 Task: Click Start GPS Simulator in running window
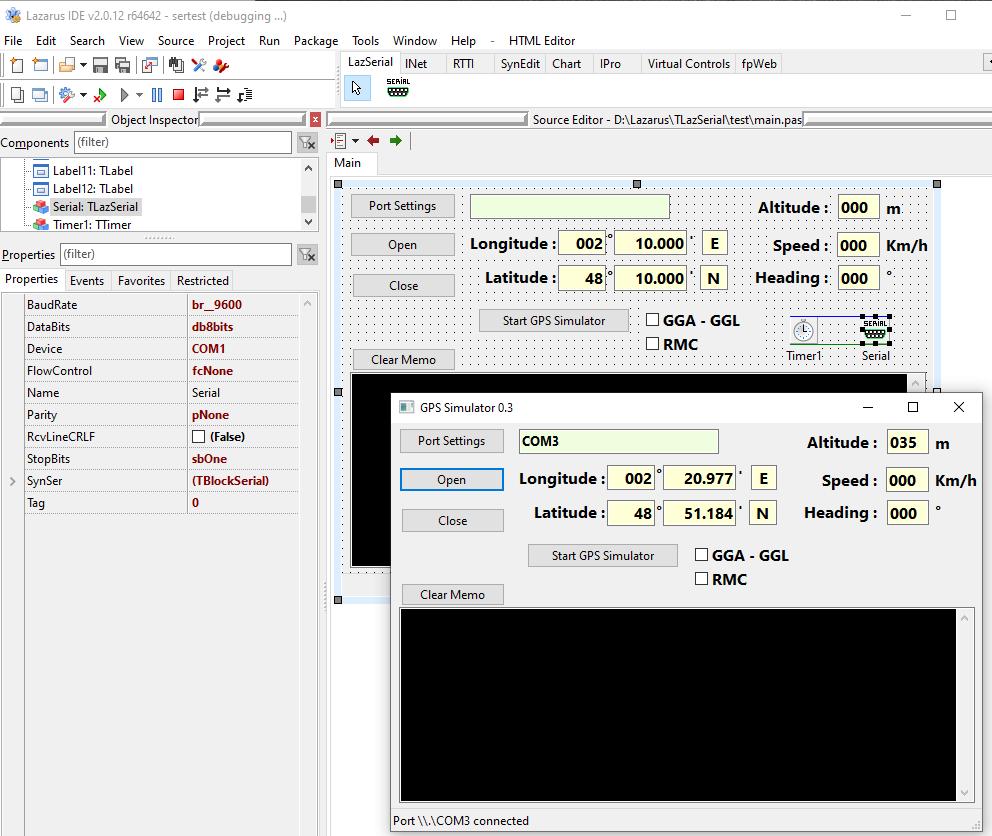point(603,556)
